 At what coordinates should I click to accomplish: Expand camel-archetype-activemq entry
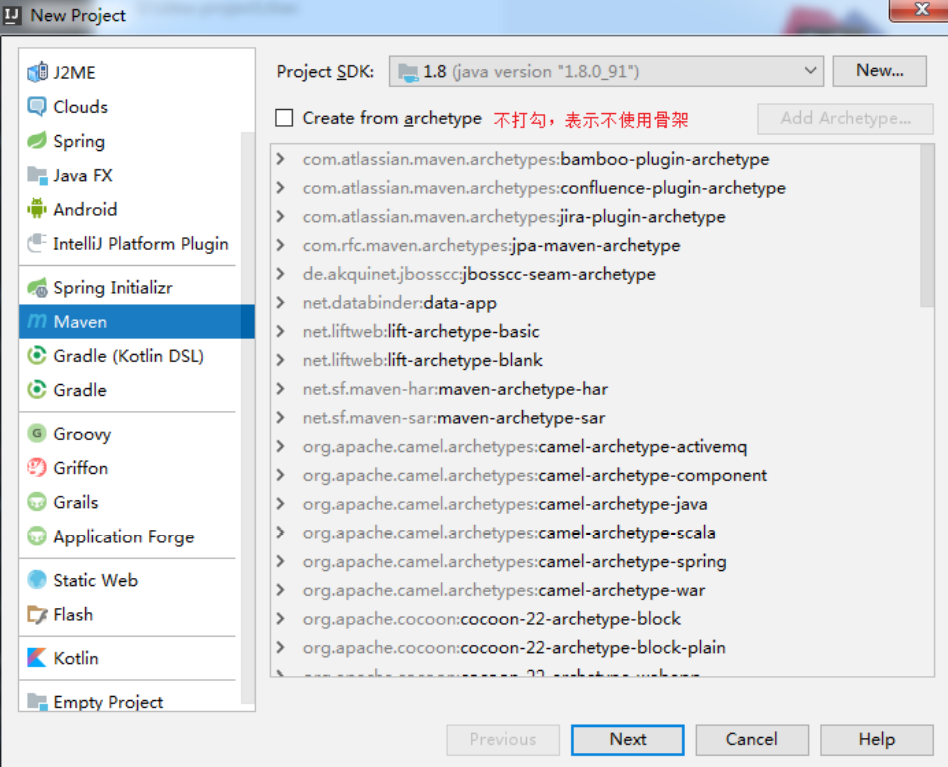coord(281,446)
